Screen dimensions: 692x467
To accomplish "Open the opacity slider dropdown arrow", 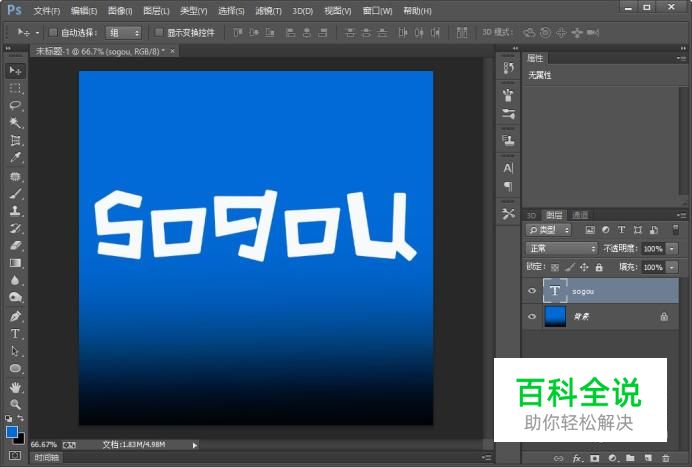I will point(672,249).
